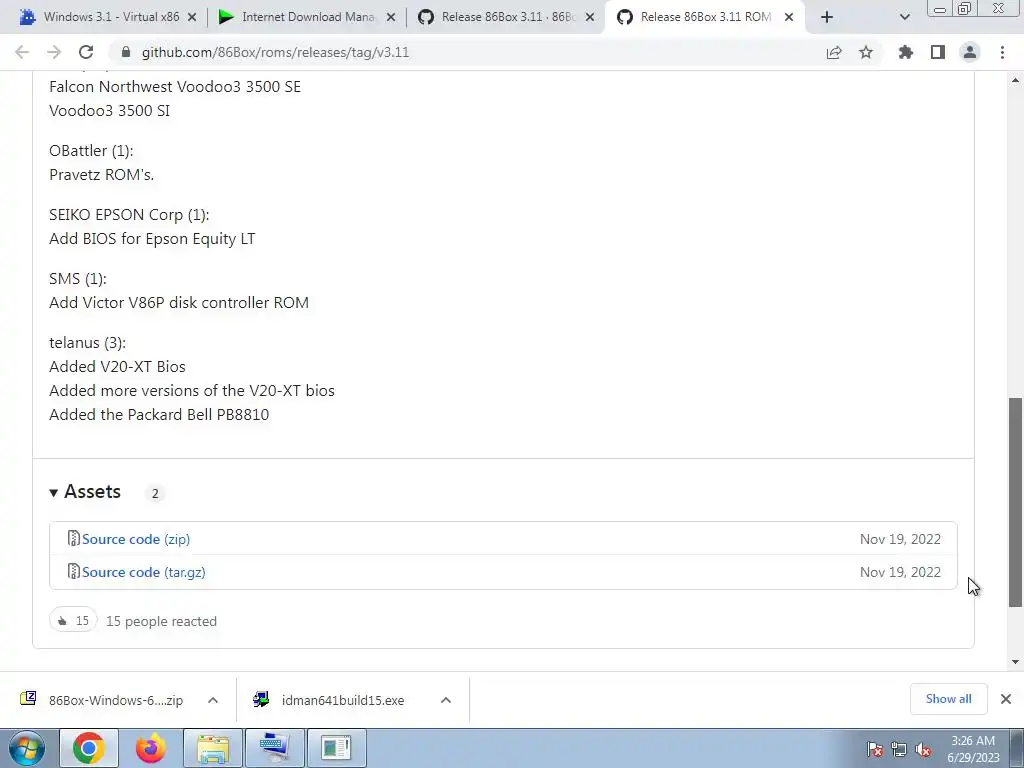Open 86Box-Windows zip download item

[104, 700]
